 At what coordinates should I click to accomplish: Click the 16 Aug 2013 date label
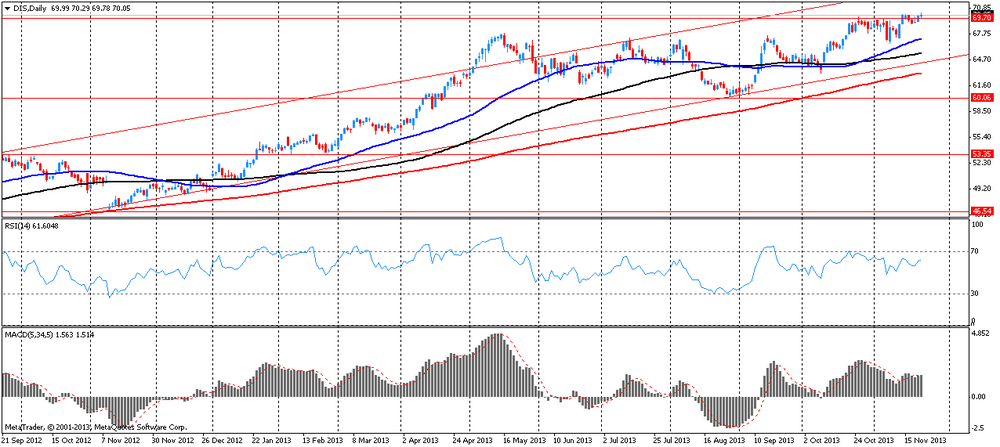(723, 441)
